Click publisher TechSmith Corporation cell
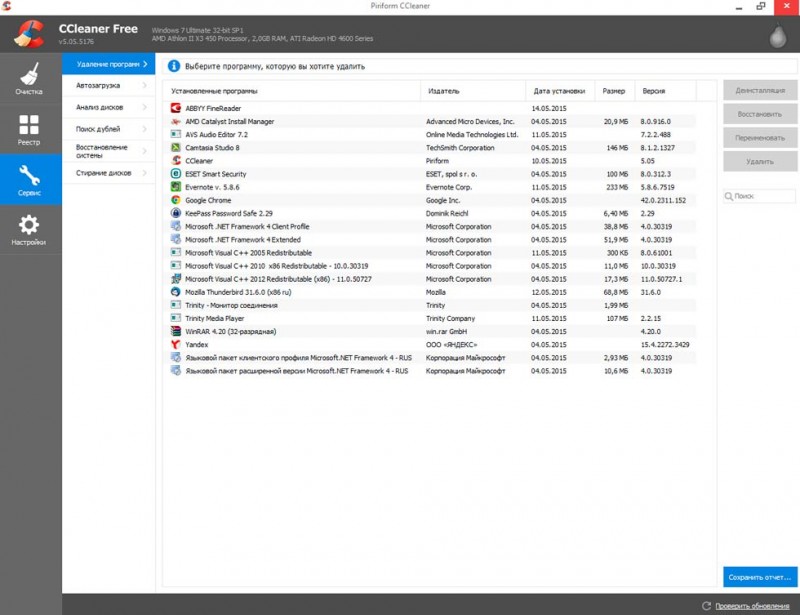Image resolution: width=800 pixels, height=615 pixels. point(460,147)
